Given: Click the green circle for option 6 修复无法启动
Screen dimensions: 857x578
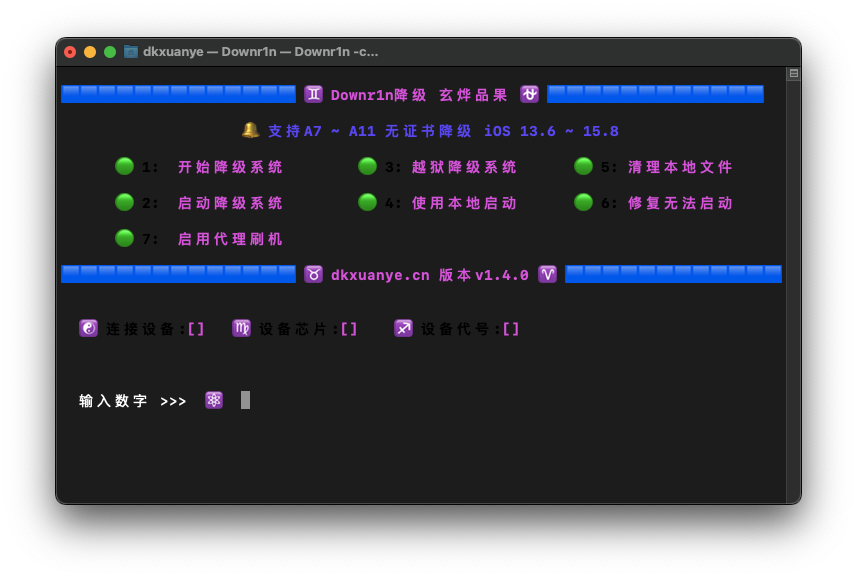Looking at the screenshot, I should (583, 202).
